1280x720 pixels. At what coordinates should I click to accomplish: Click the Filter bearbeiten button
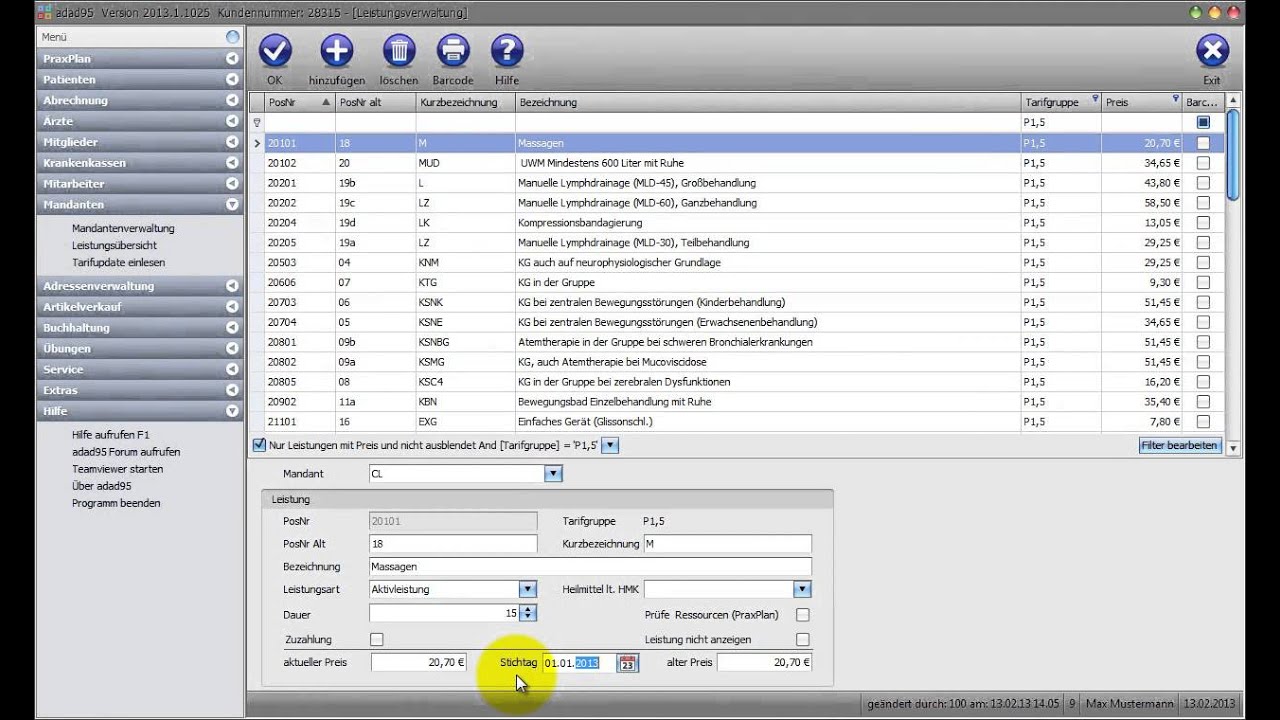[1180, 445]
